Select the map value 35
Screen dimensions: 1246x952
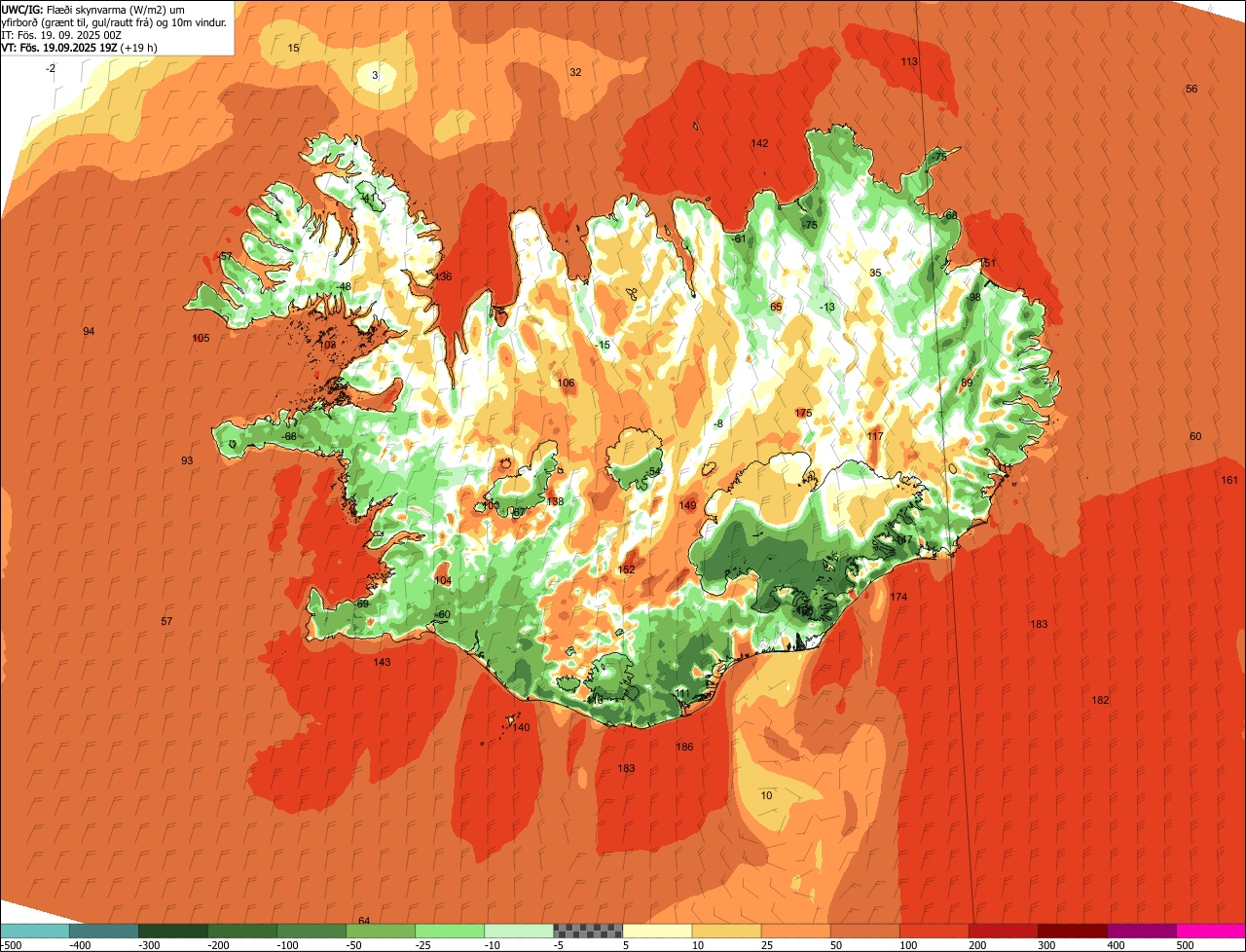(875, 274)
